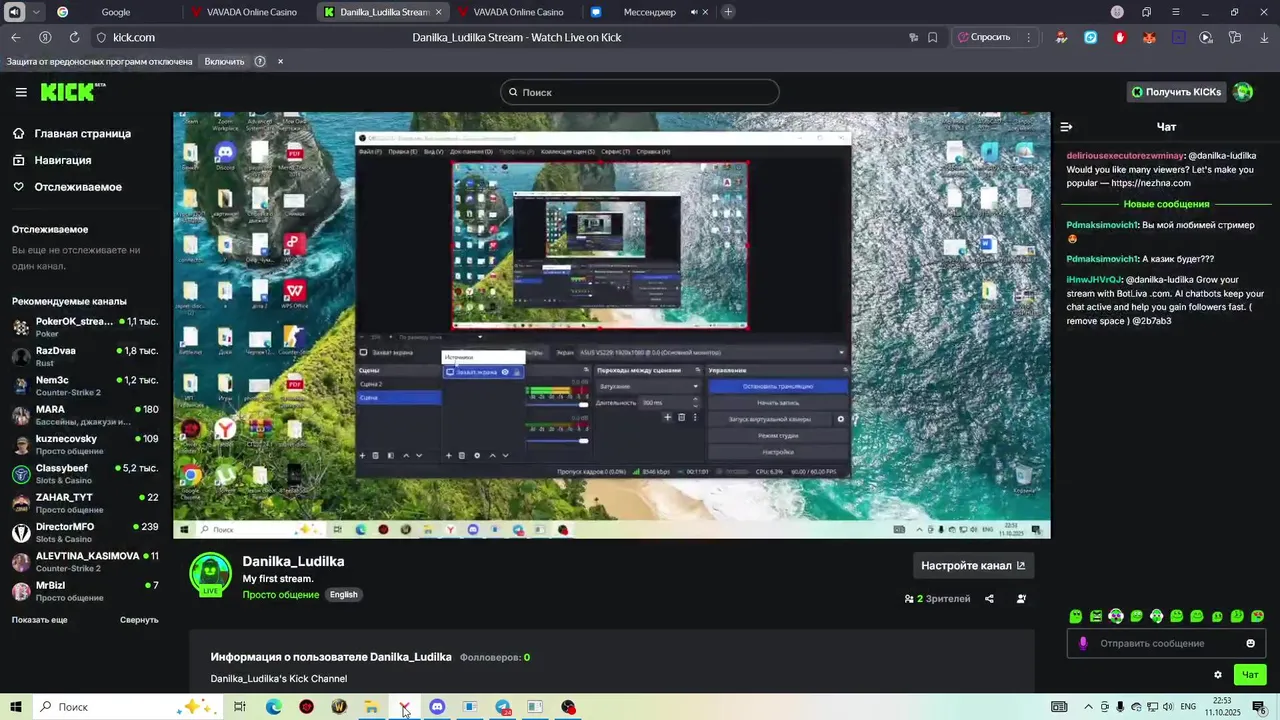Switch to the first VAVADA Online Casino tab

pyautogui.click(x=250, y=12)
